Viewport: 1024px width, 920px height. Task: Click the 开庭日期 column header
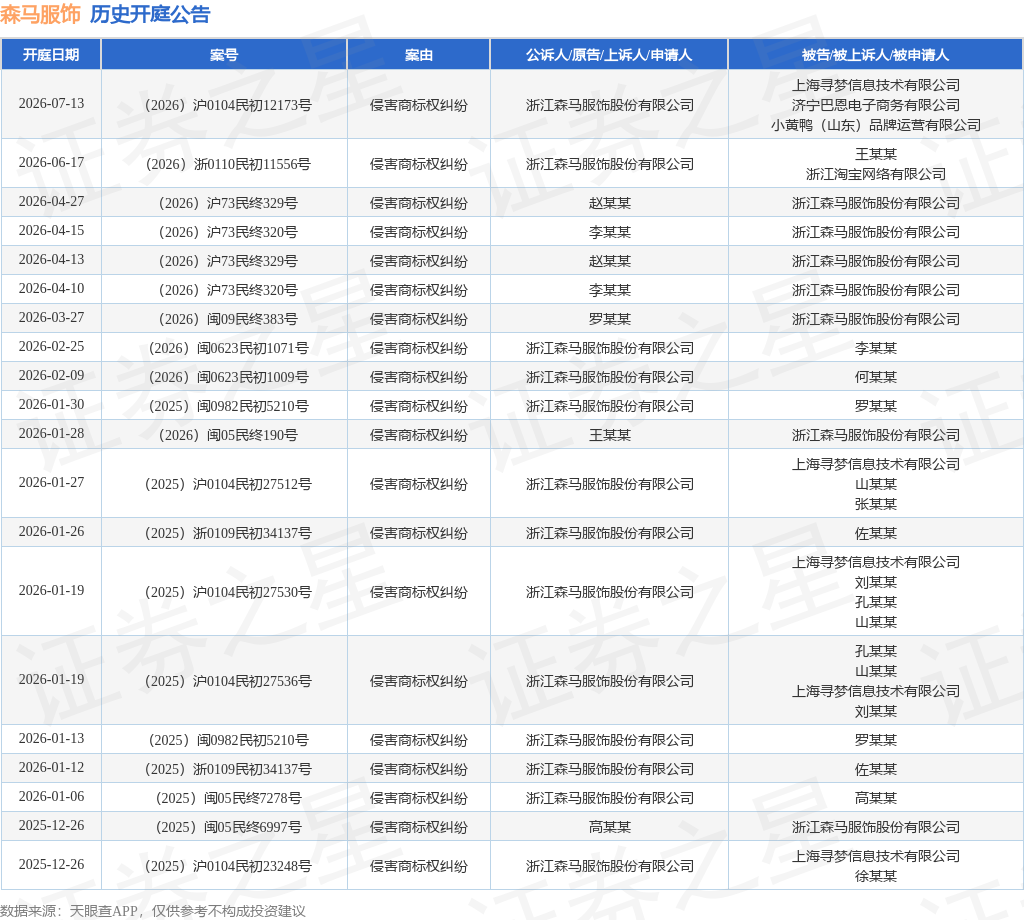51,55
